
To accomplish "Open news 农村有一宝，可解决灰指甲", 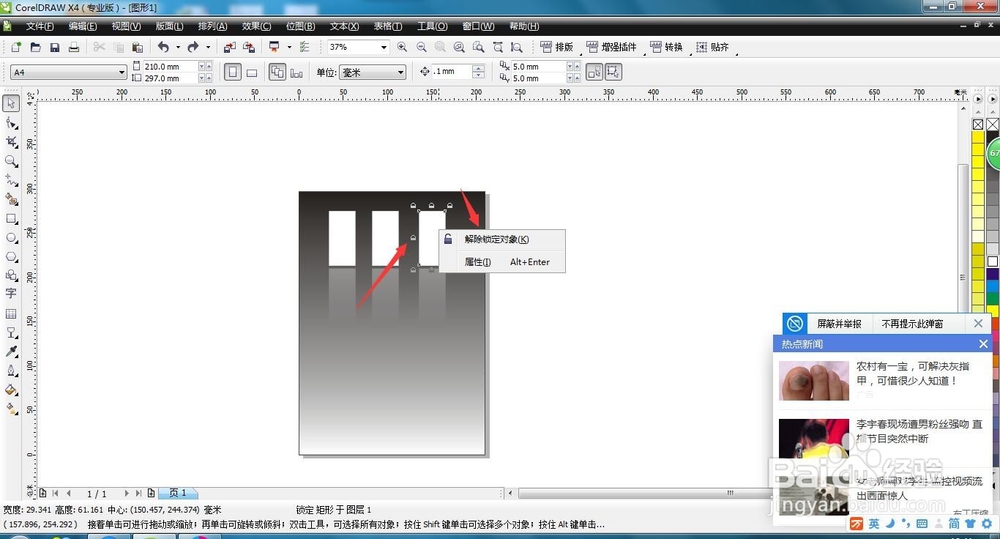I will click(913, 373).
